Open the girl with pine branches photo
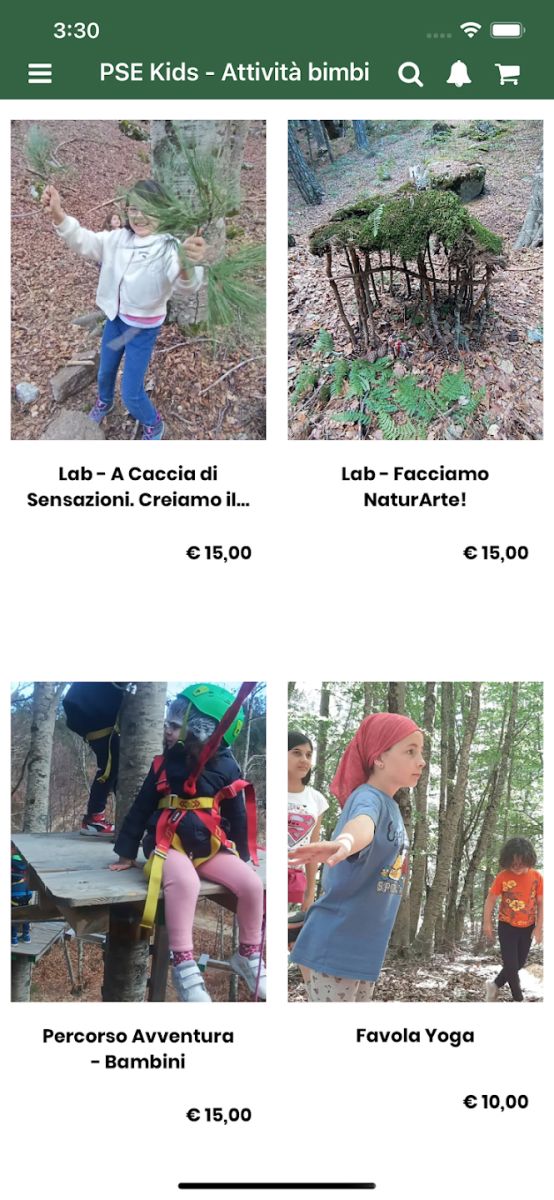This screenshot has width=554, height=1200. click(138, 280)
